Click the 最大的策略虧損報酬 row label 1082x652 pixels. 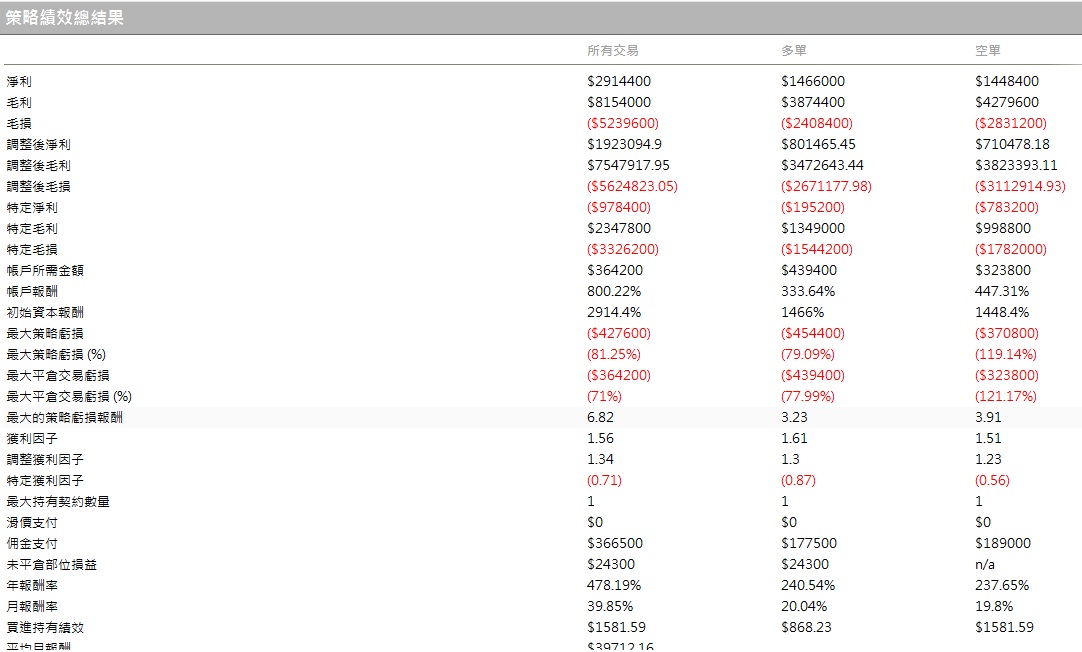64,417
